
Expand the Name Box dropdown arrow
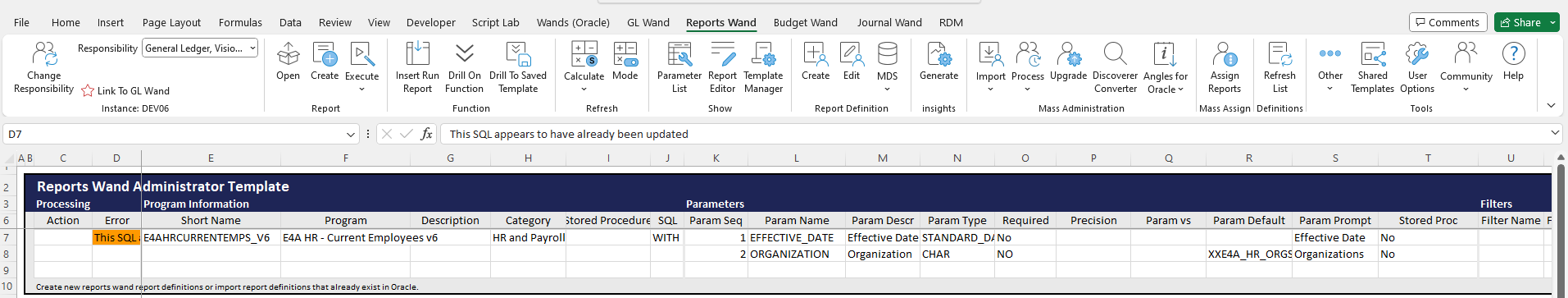click(351, 134)
